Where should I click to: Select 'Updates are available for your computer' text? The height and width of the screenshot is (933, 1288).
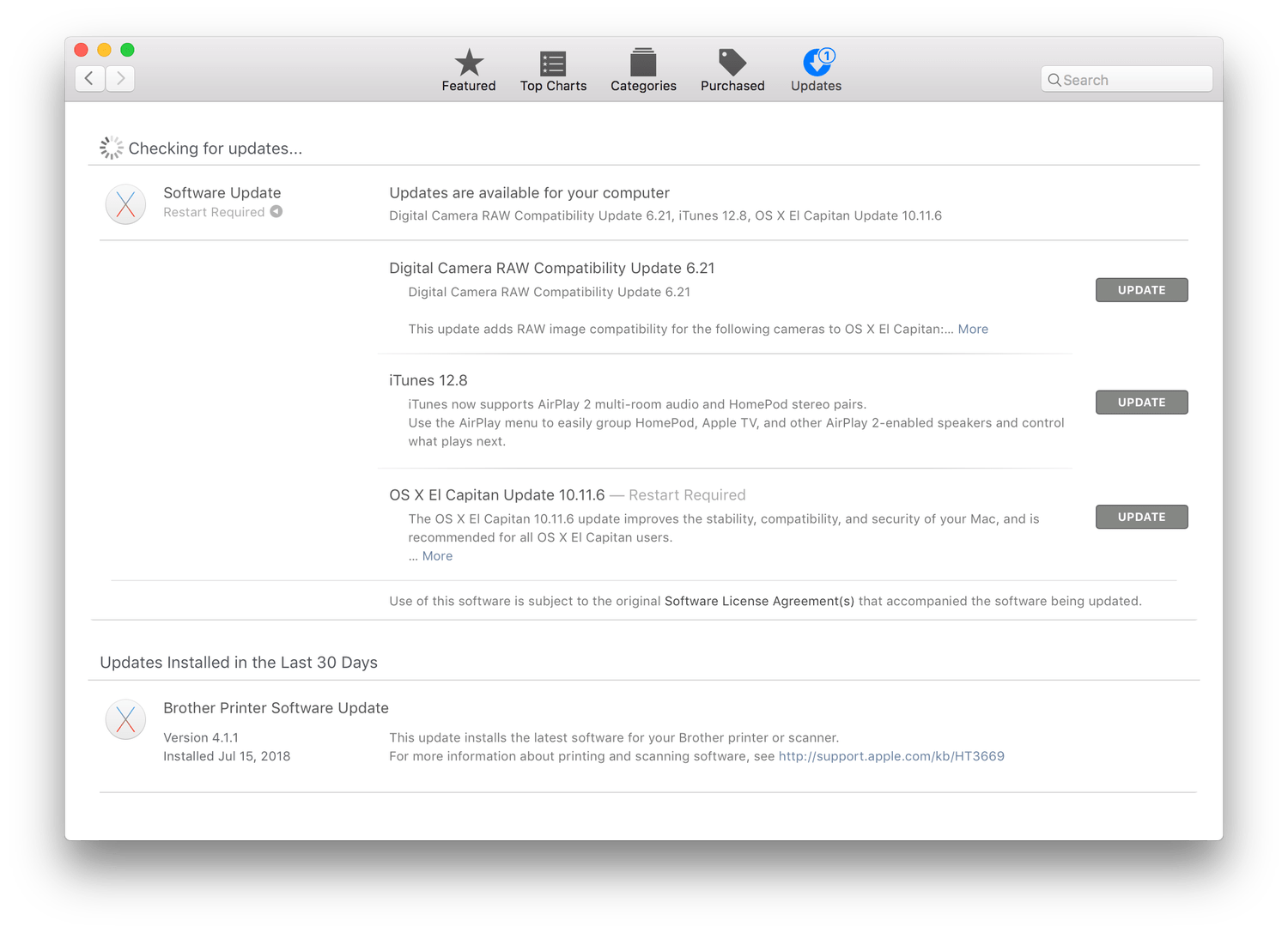click(x=529, y=193)
